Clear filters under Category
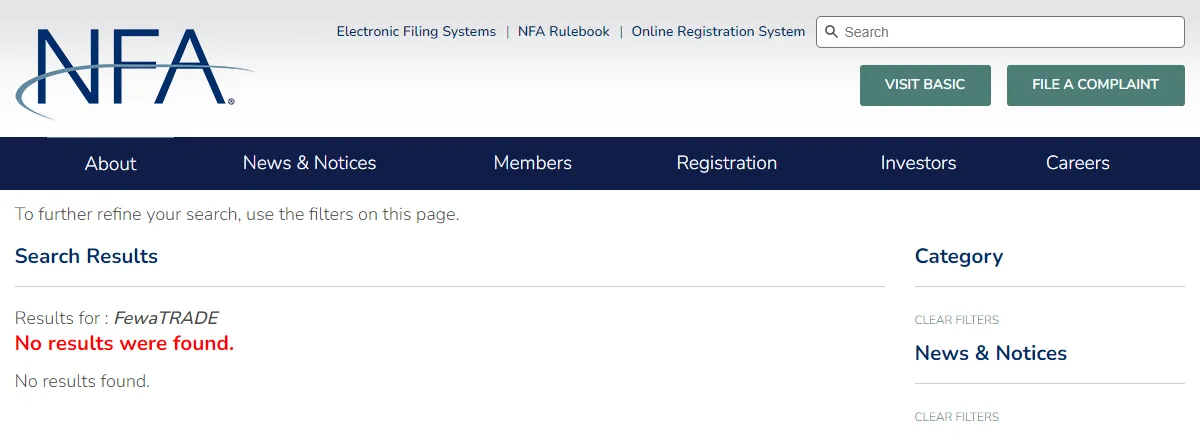The height and width of the screenshot is (442, 1200). pyautogui.click(x=957, y=320)
